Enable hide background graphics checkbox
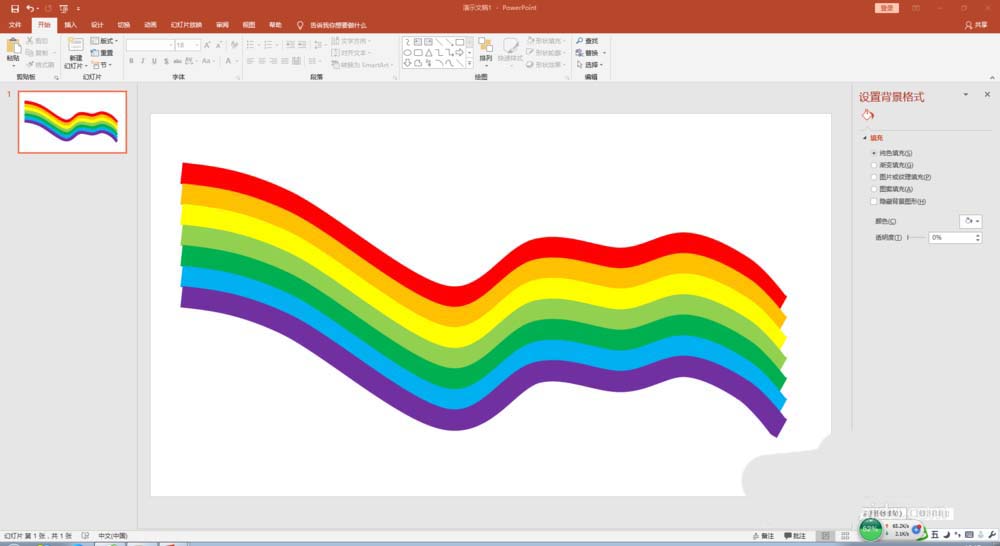1000x546 pixels. click(x=874, y=201)
